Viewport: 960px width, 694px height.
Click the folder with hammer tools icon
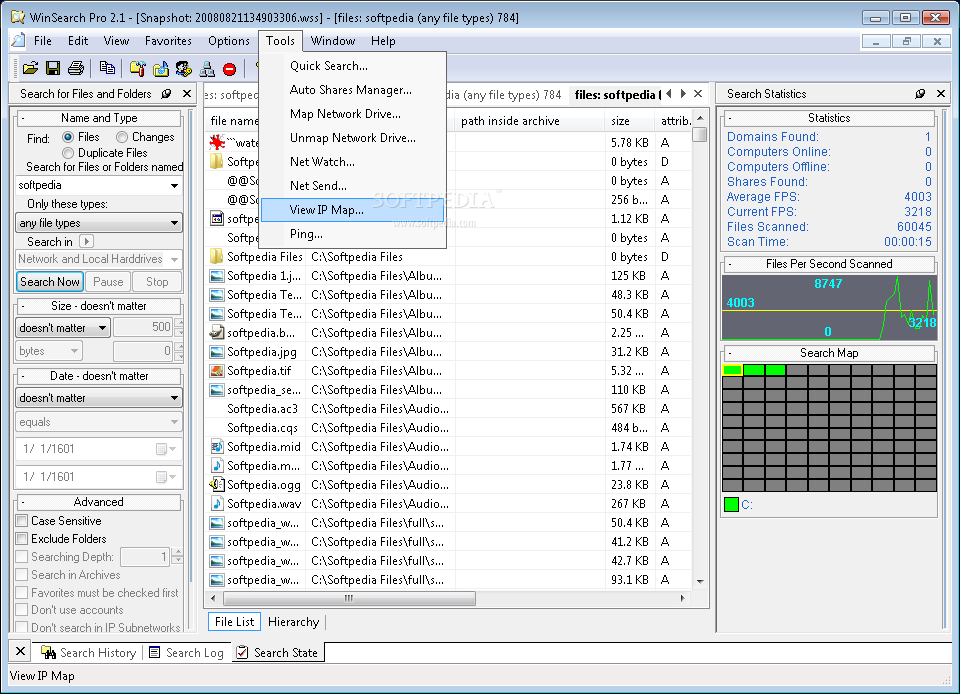(138, 69)
